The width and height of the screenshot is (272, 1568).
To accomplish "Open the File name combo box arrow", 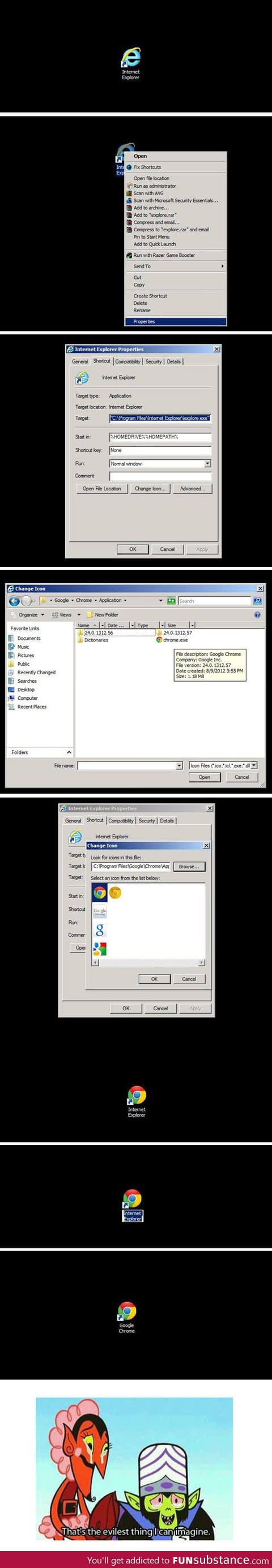I will tap(179, 765).
